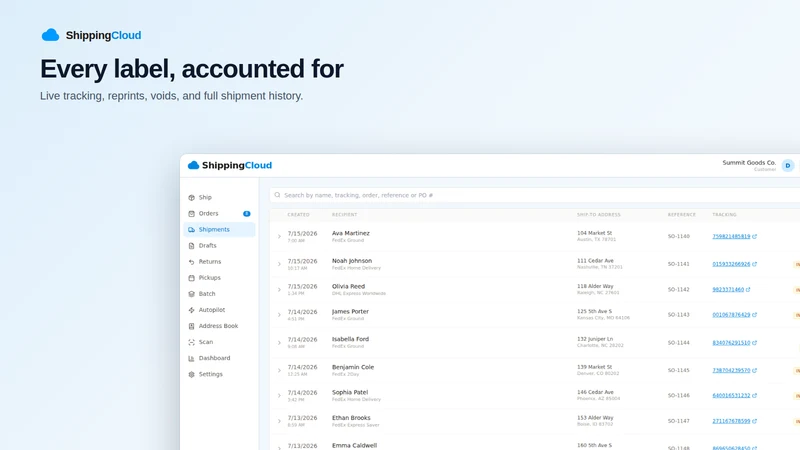Click the Shipments truck icon
Viewport: 800px width, 450px height.
(191, 230)
